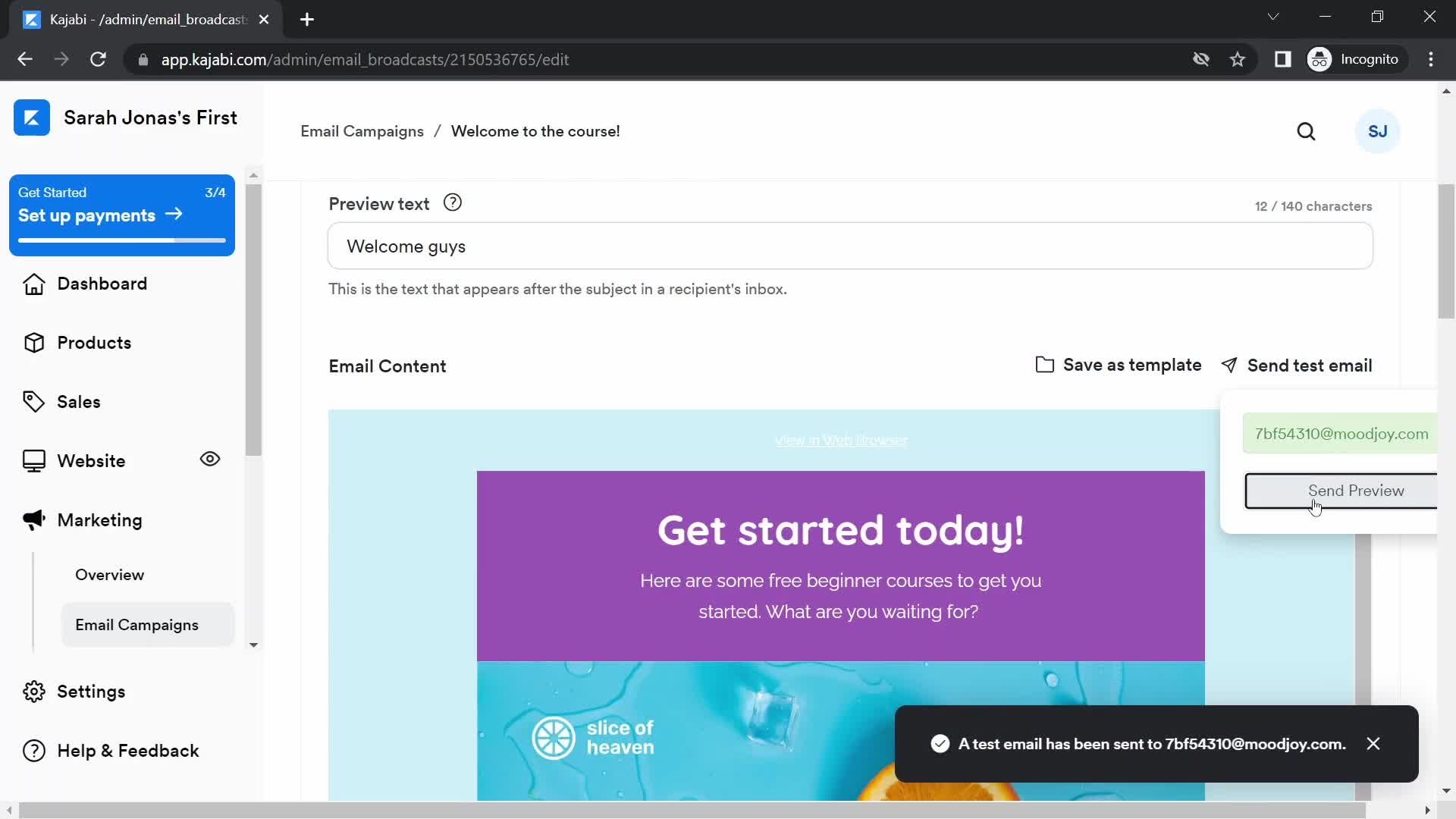1456x819 pixels.
Task: Click the Email Campaigns sidebar icon
Action: point(137,625)
